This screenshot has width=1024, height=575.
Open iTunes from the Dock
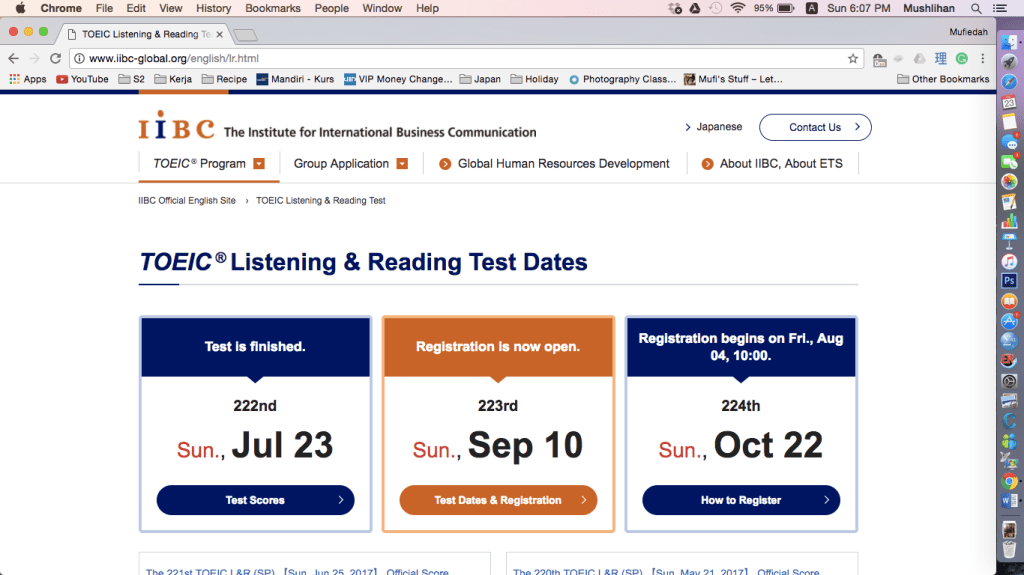coord(1009,261)
